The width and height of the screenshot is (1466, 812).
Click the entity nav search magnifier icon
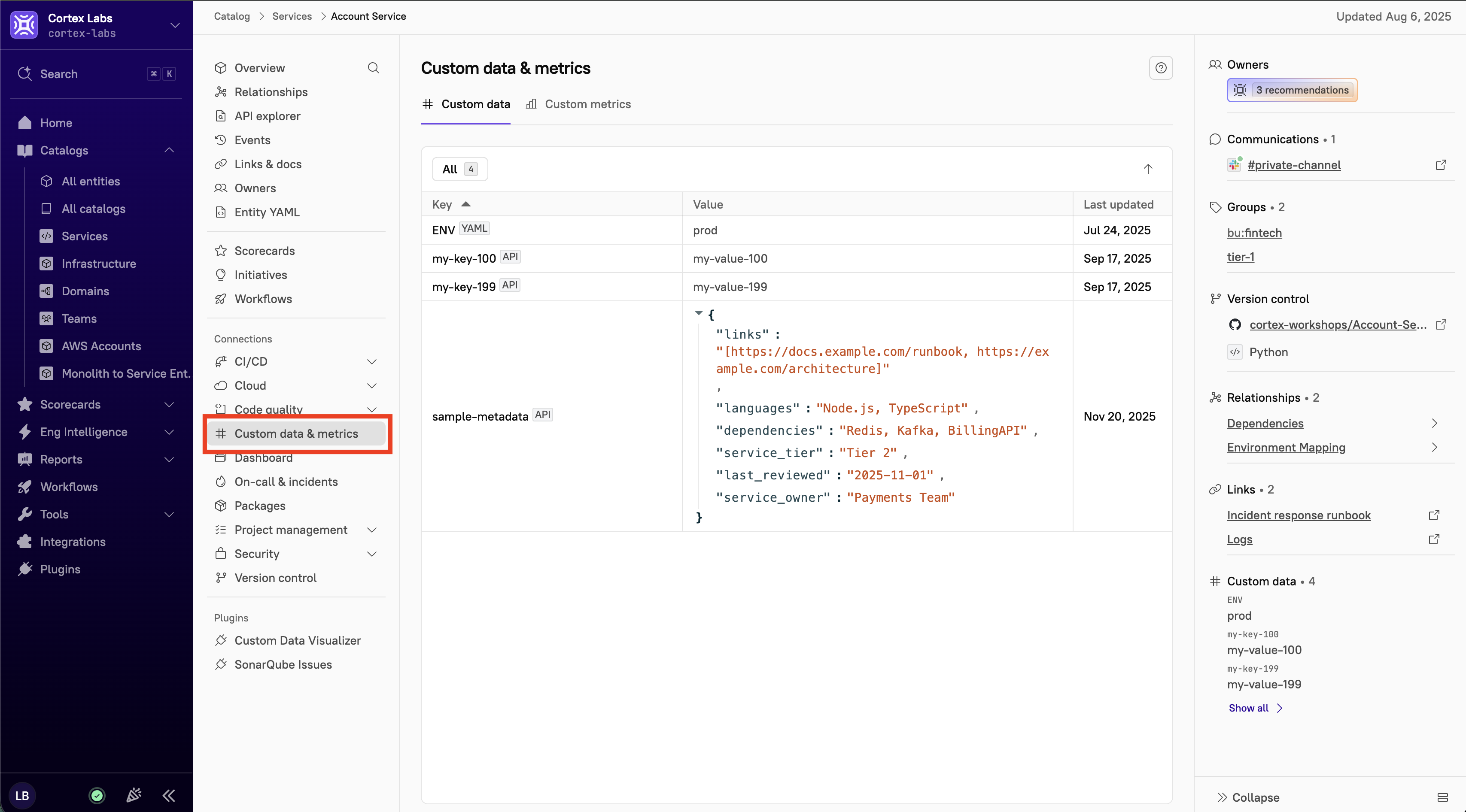click(373, 68)
